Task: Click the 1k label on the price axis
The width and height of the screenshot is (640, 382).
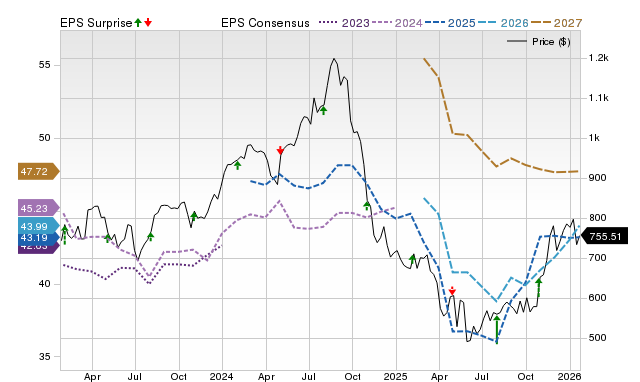Action: tap(594, 138)
